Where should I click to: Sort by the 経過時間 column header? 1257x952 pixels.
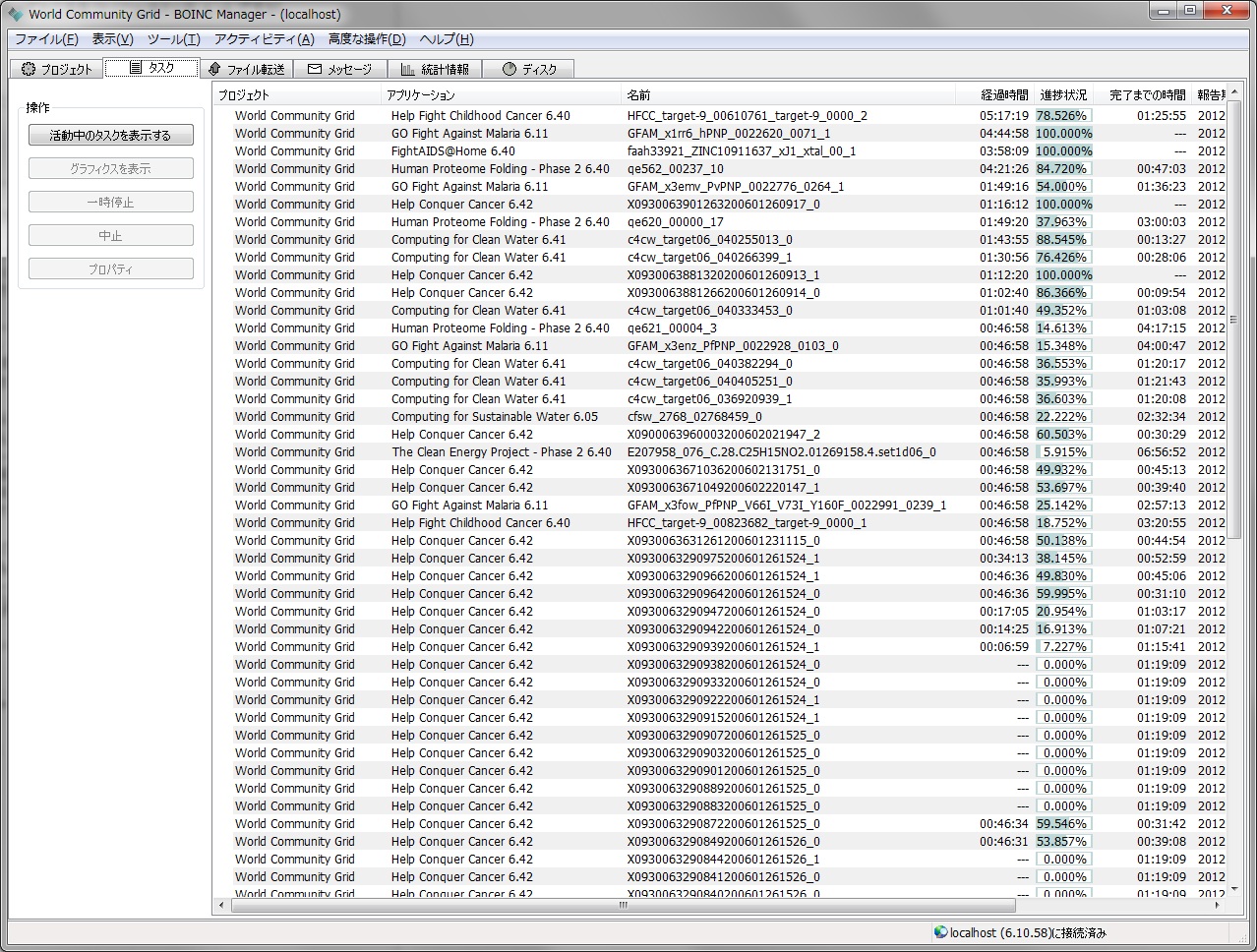pos(1003,95)
